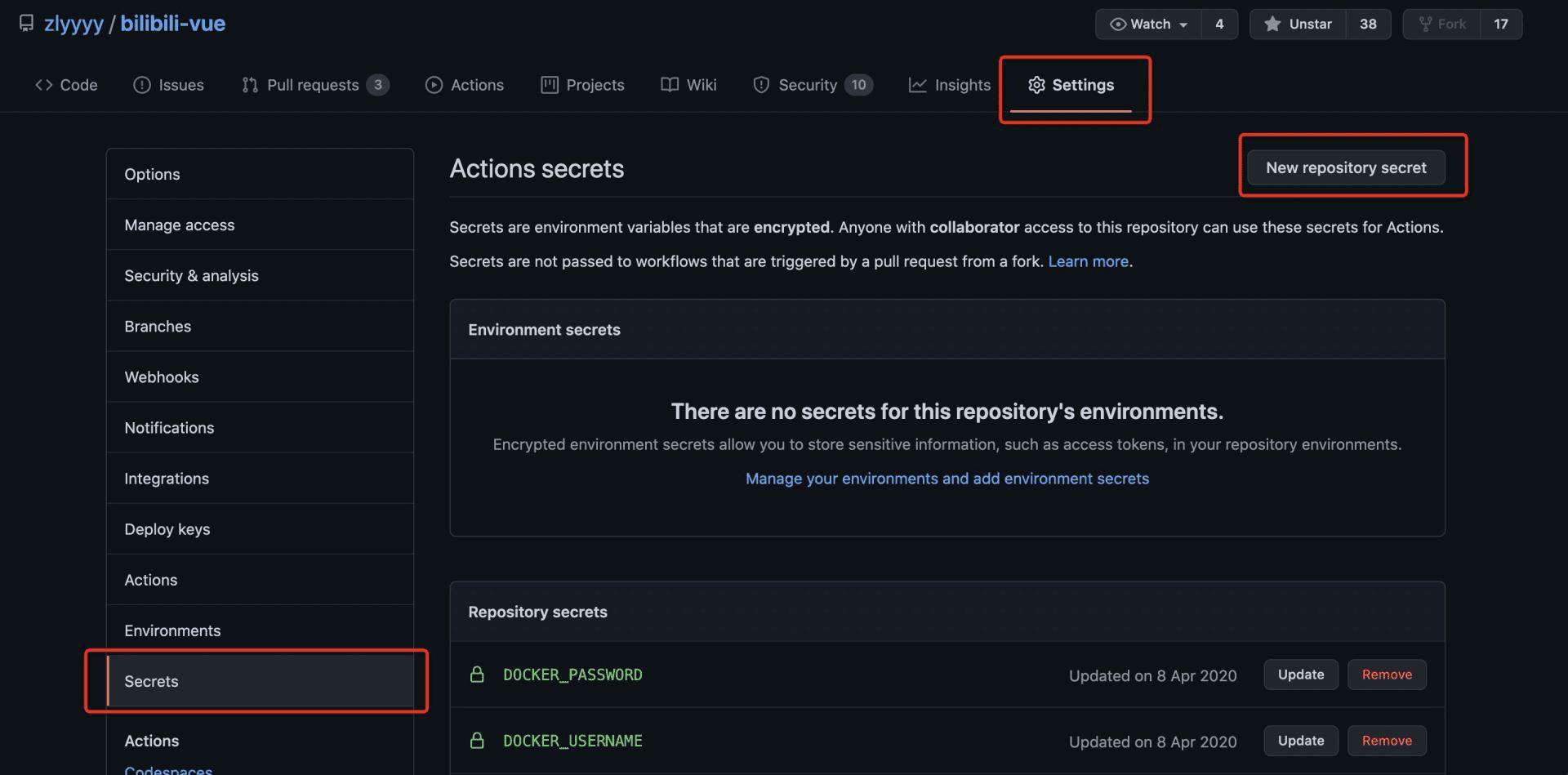Open Manage your environments and add secrets link
The height and width of the screenshot is (775, 1568).
[947, 479]
